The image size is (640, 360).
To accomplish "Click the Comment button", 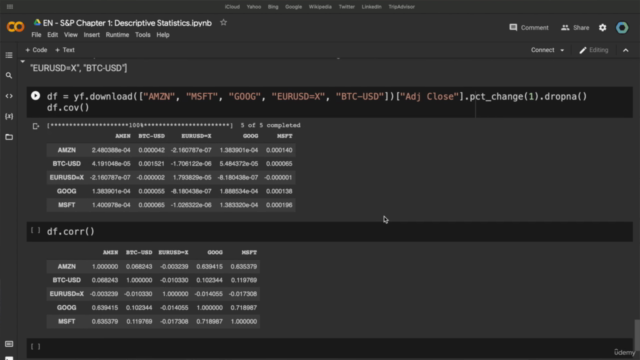I will click(x=529, y=27).
